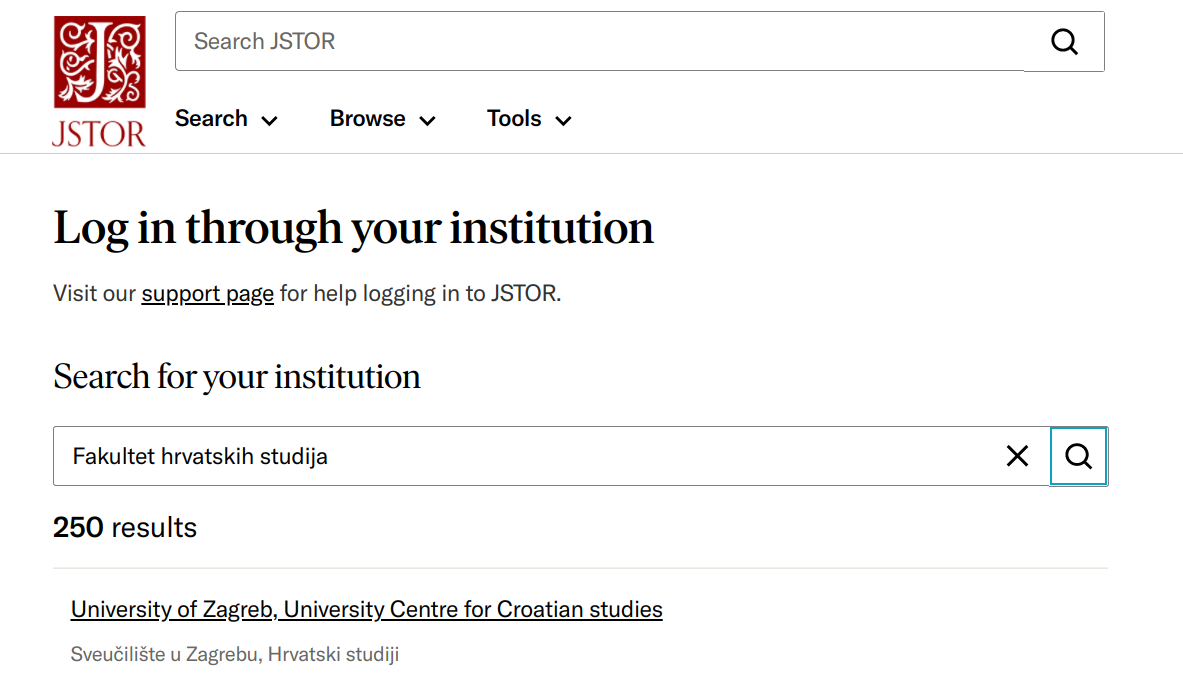Click the magnifier button beside the institution search
This screenshot has width=1183, height=690.
[1078, 456]
